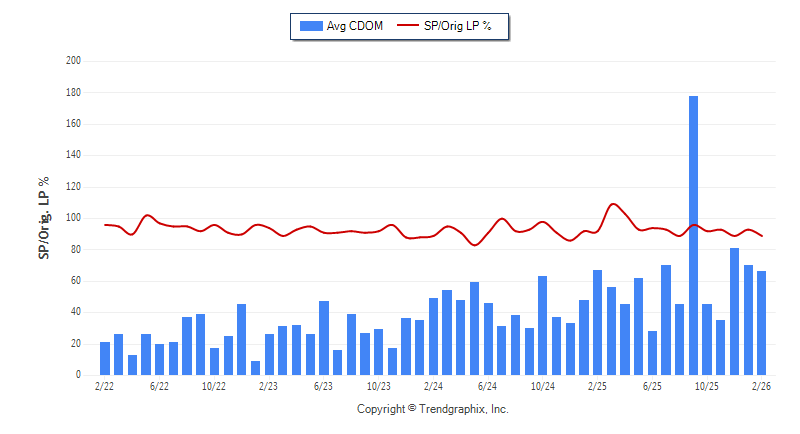
Task: Select the last bar at 2/26
Action: click(x=761, y=323)
